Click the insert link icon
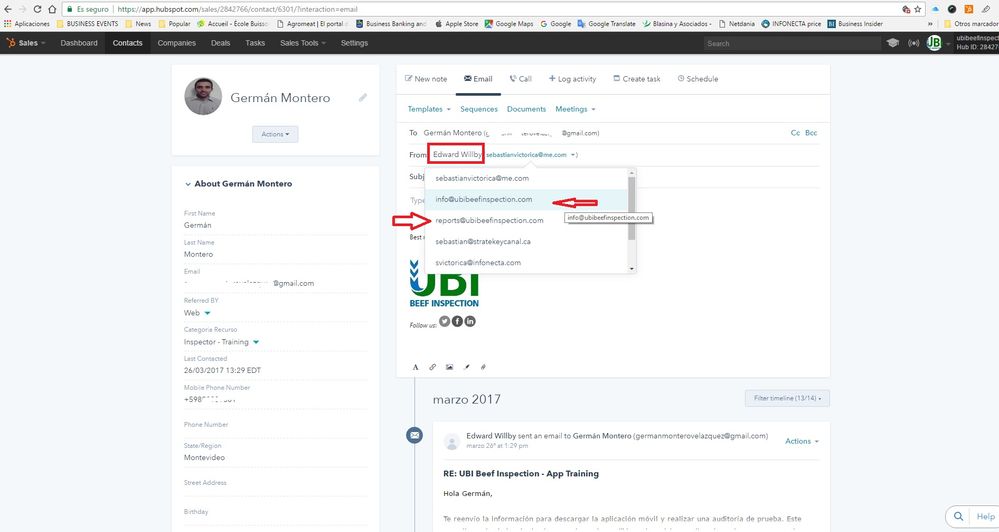This screenshot has width=999, height=532. click(433, 367)
